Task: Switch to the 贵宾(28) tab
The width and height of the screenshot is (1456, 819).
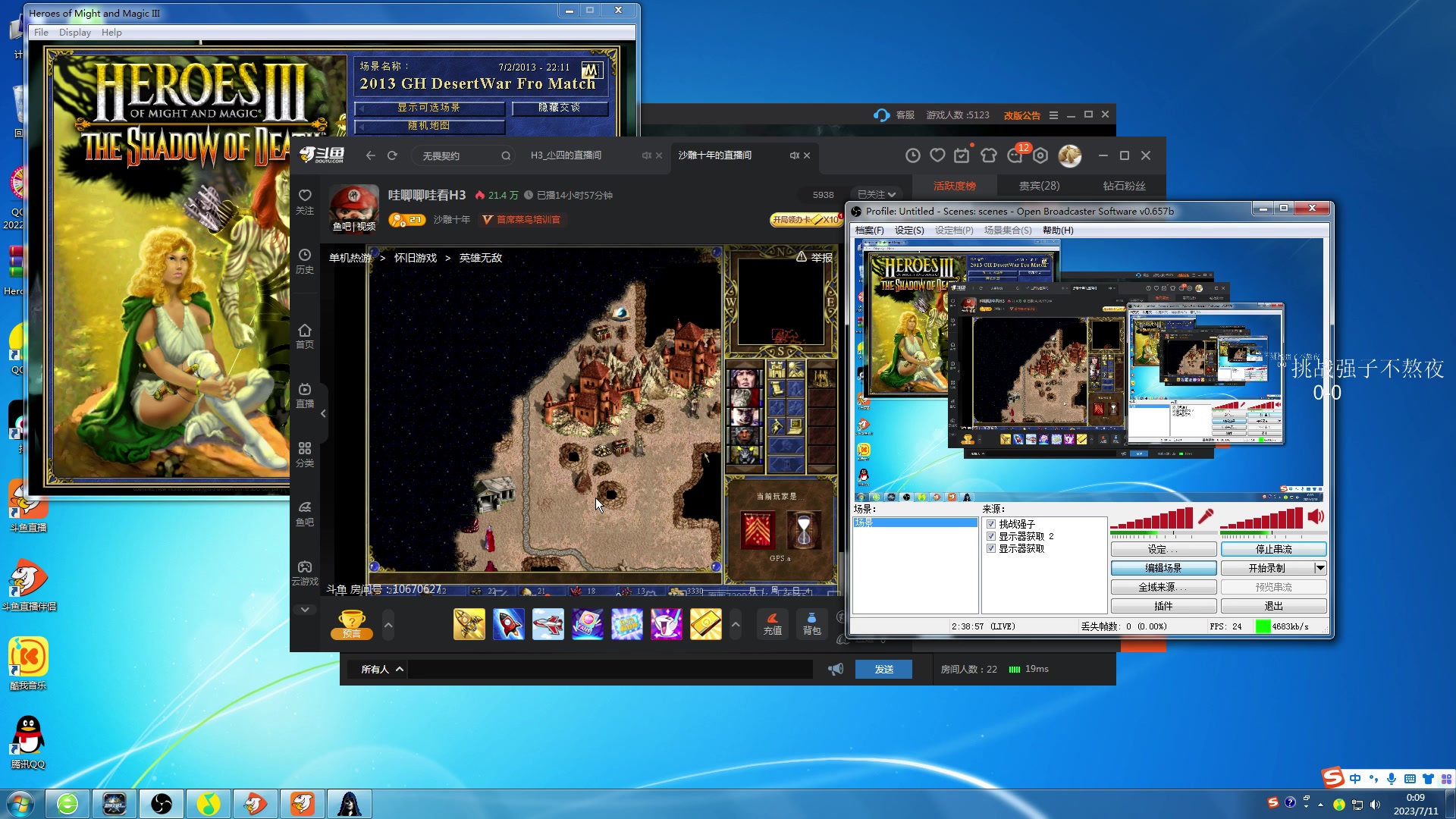Action: tap(1039, 186)
